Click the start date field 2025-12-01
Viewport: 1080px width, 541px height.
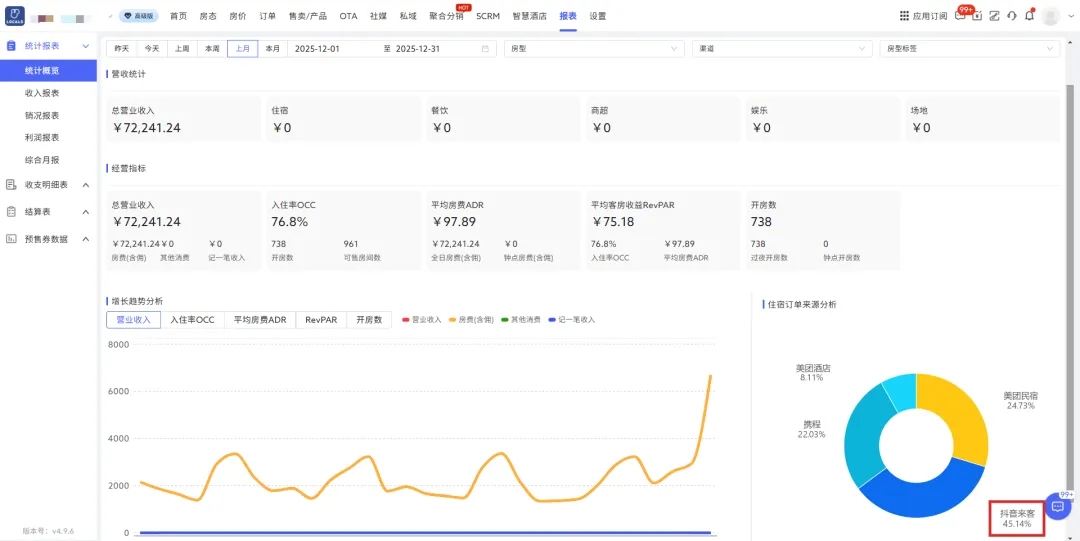(317, 48)
